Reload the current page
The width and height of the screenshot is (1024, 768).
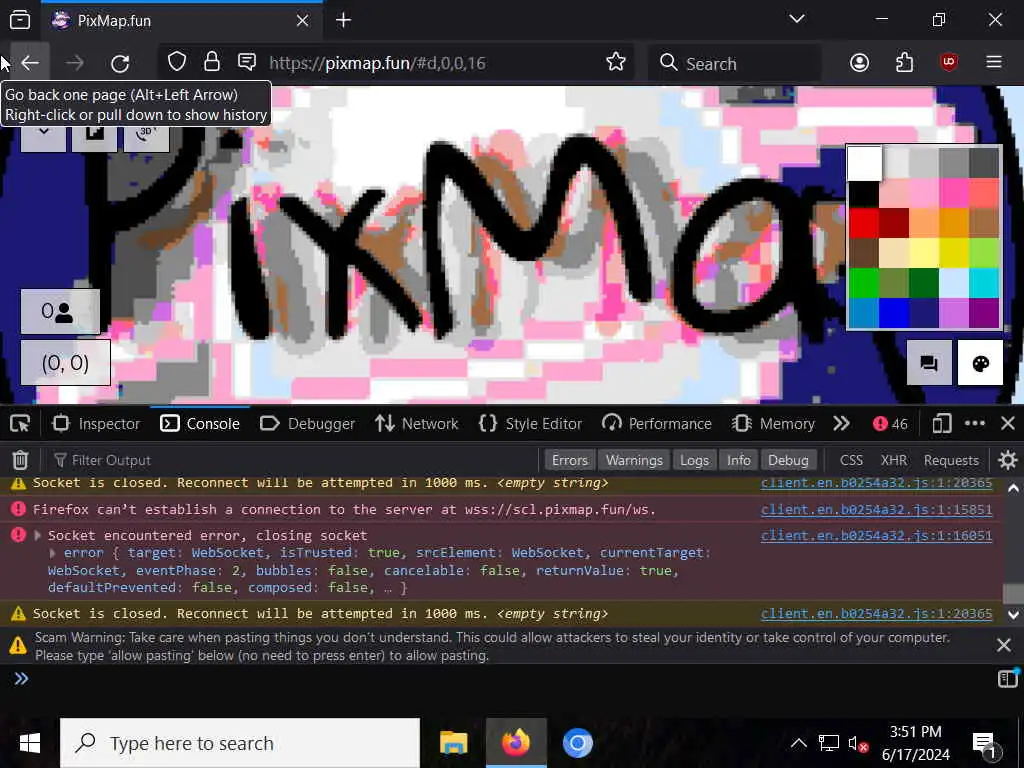(x=120, y=63)
